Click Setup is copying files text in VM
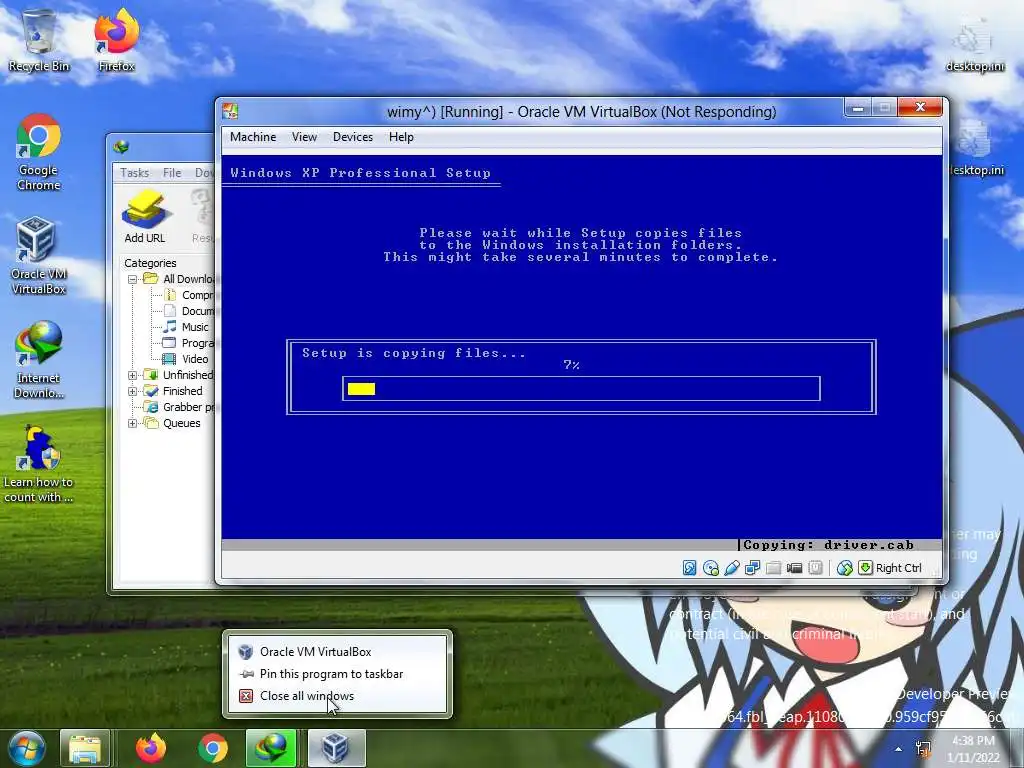1024x768 pixels. [x=413, y=353]
